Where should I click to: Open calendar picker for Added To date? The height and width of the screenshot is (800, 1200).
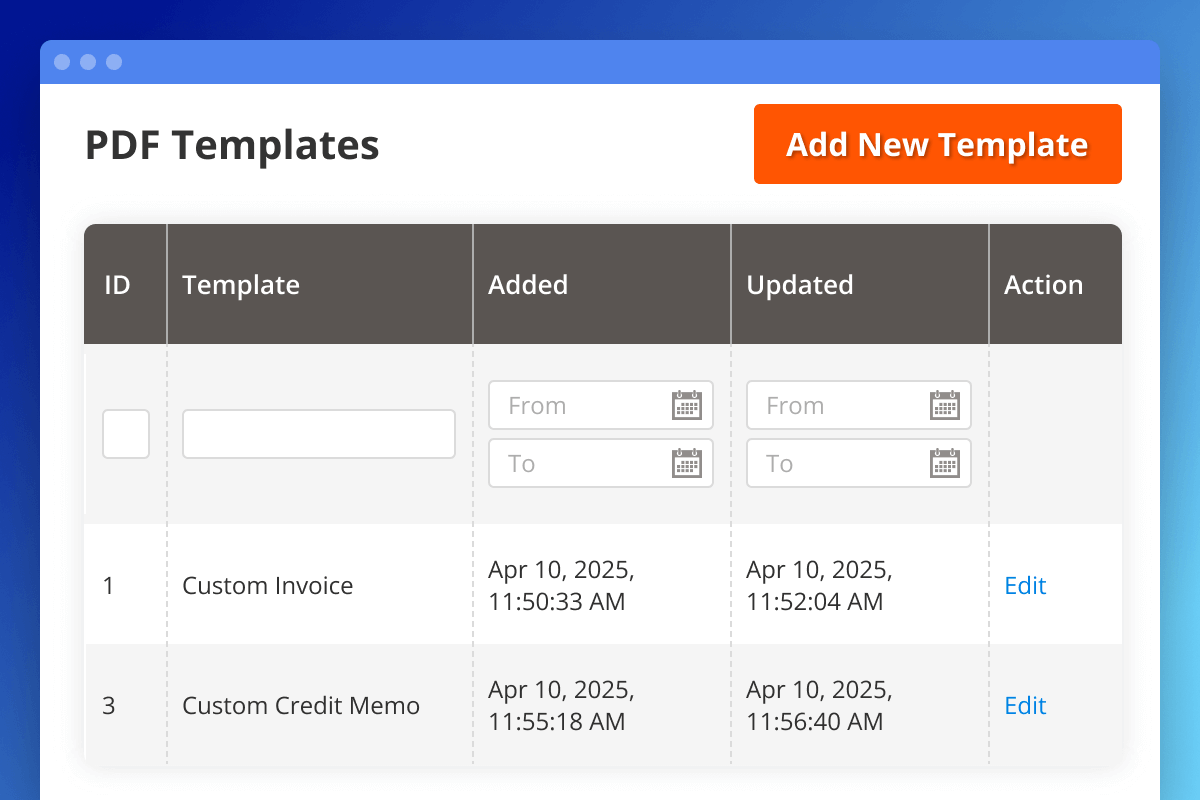686,463
